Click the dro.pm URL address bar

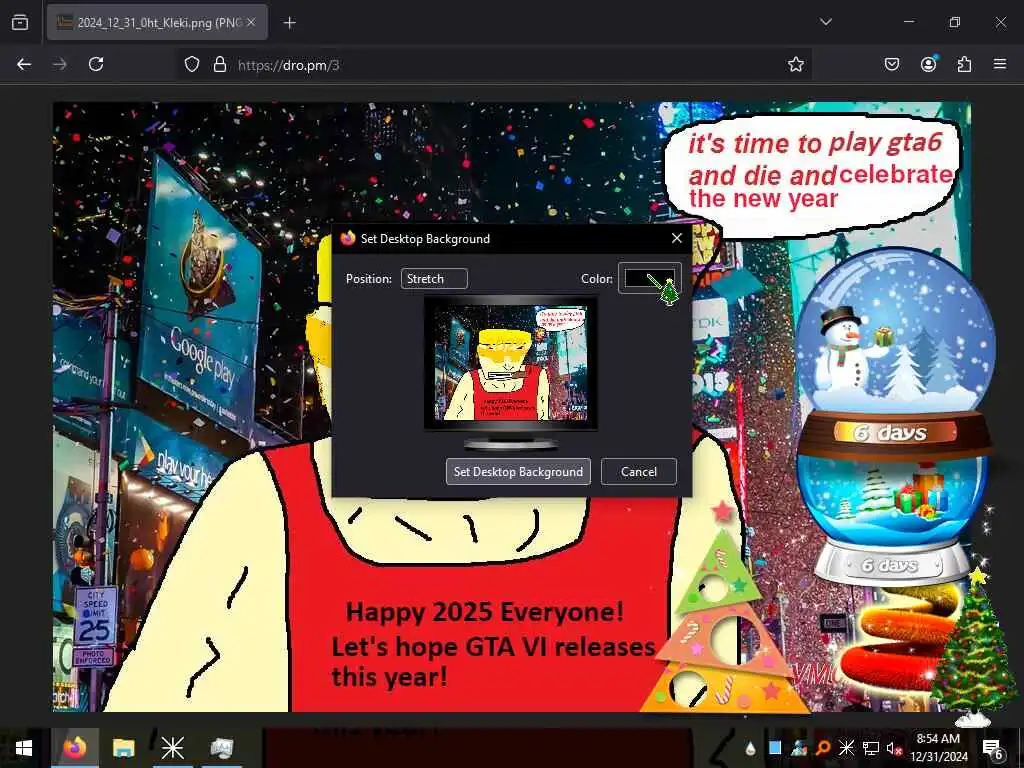click(x=496, y=65)
